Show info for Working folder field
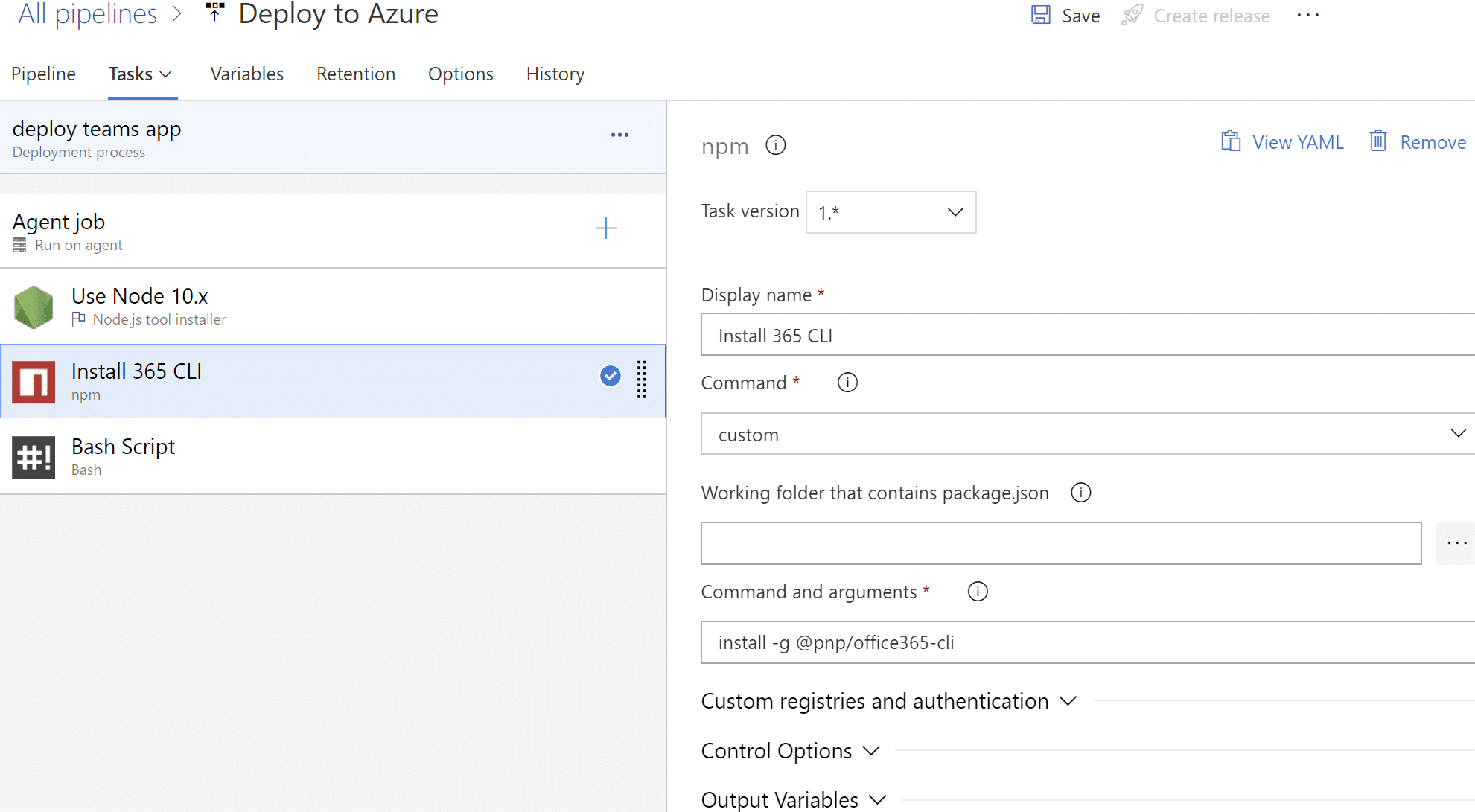This screenshot has height=812, width=1475. [1081, 493]
